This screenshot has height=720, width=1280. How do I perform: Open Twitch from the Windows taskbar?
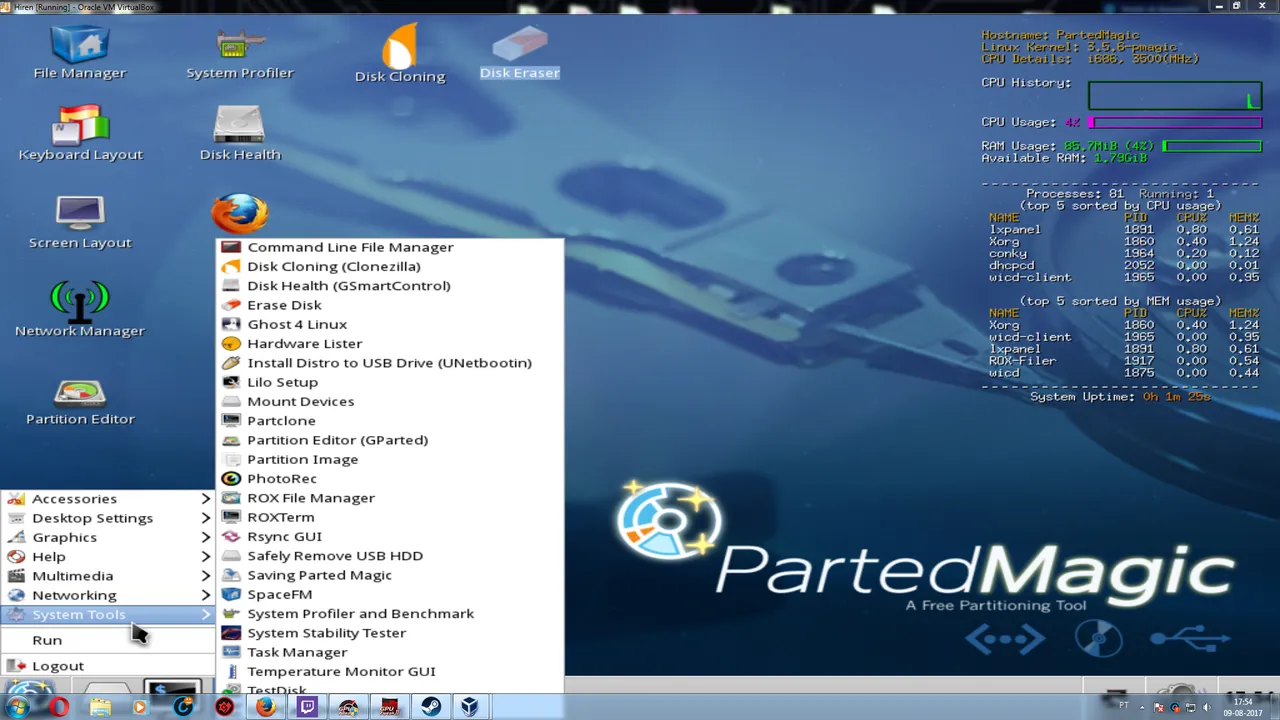pos(307,707)
